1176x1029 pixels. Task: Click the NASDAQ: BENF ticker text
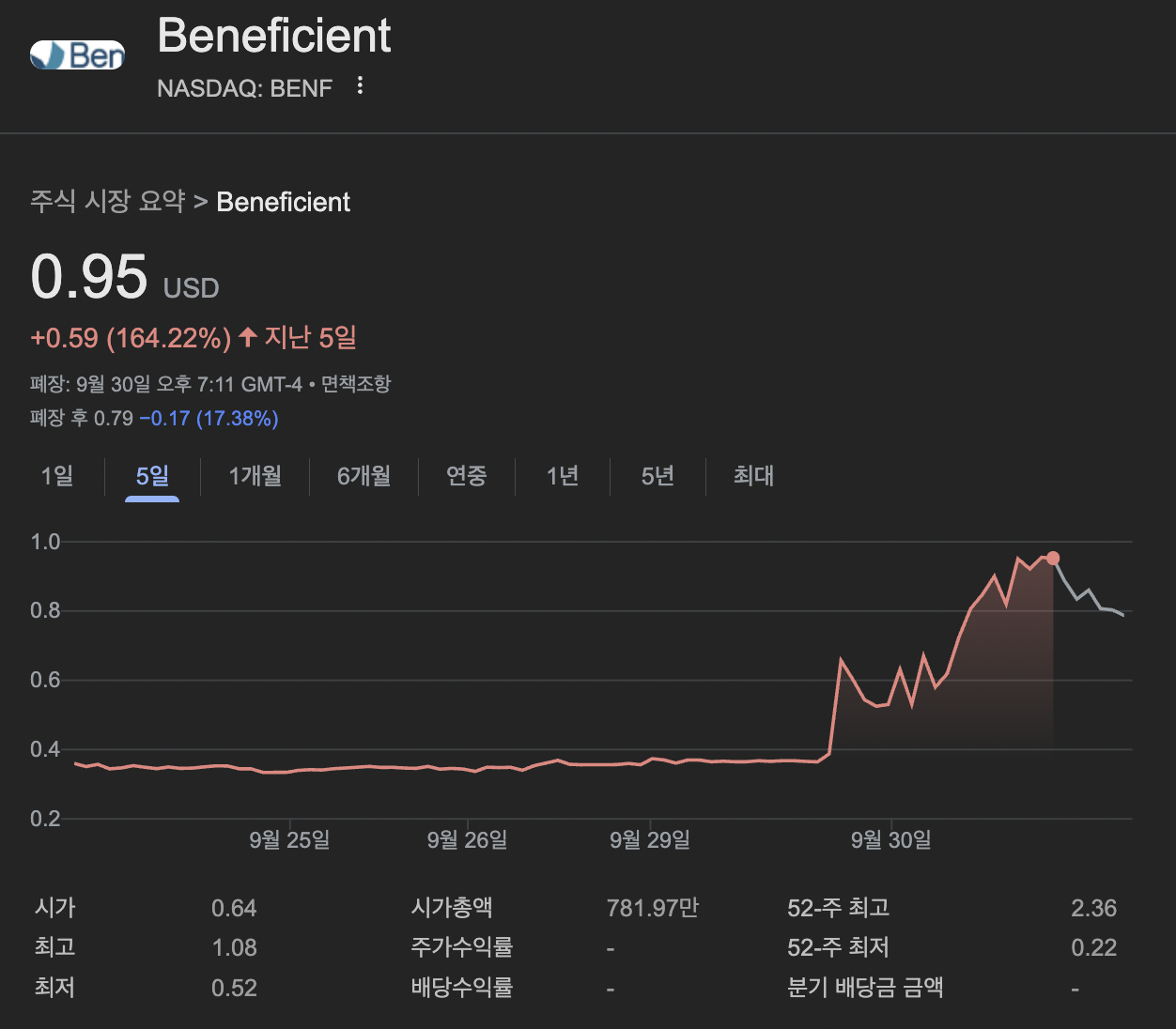244,88
